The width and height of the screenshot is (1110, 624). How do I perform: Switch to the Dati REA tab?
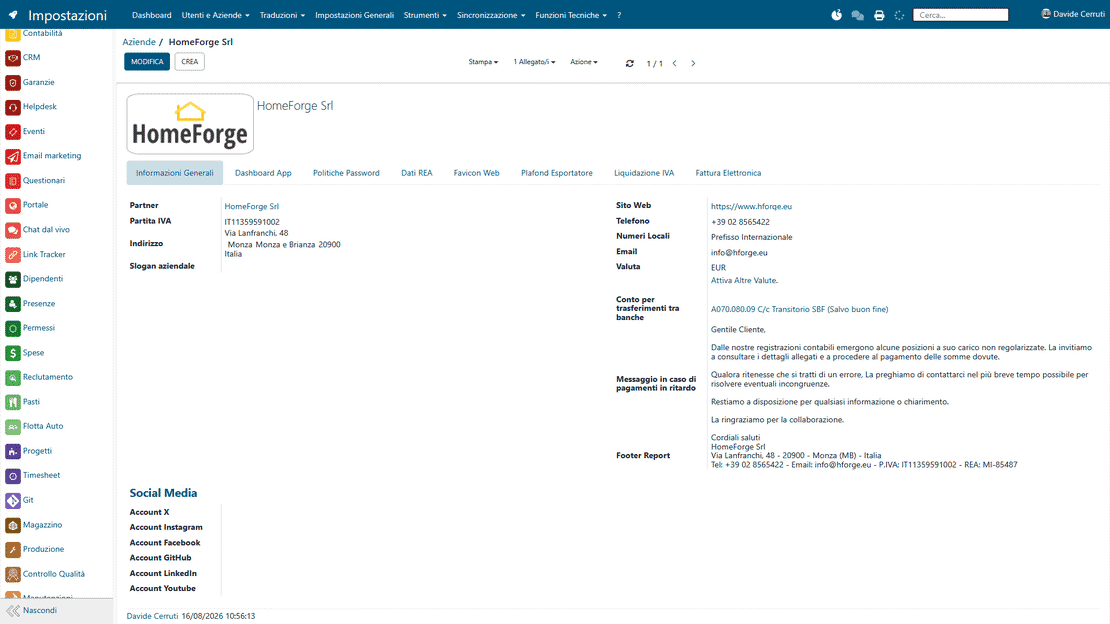tap(416, 173)
